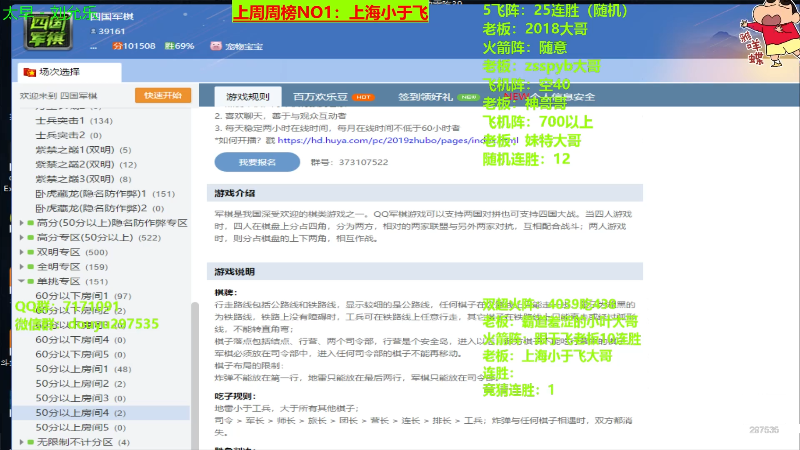Select room 50分以上房间3 (0)
This screenshot has width=800, height=450.
[81, 398]
